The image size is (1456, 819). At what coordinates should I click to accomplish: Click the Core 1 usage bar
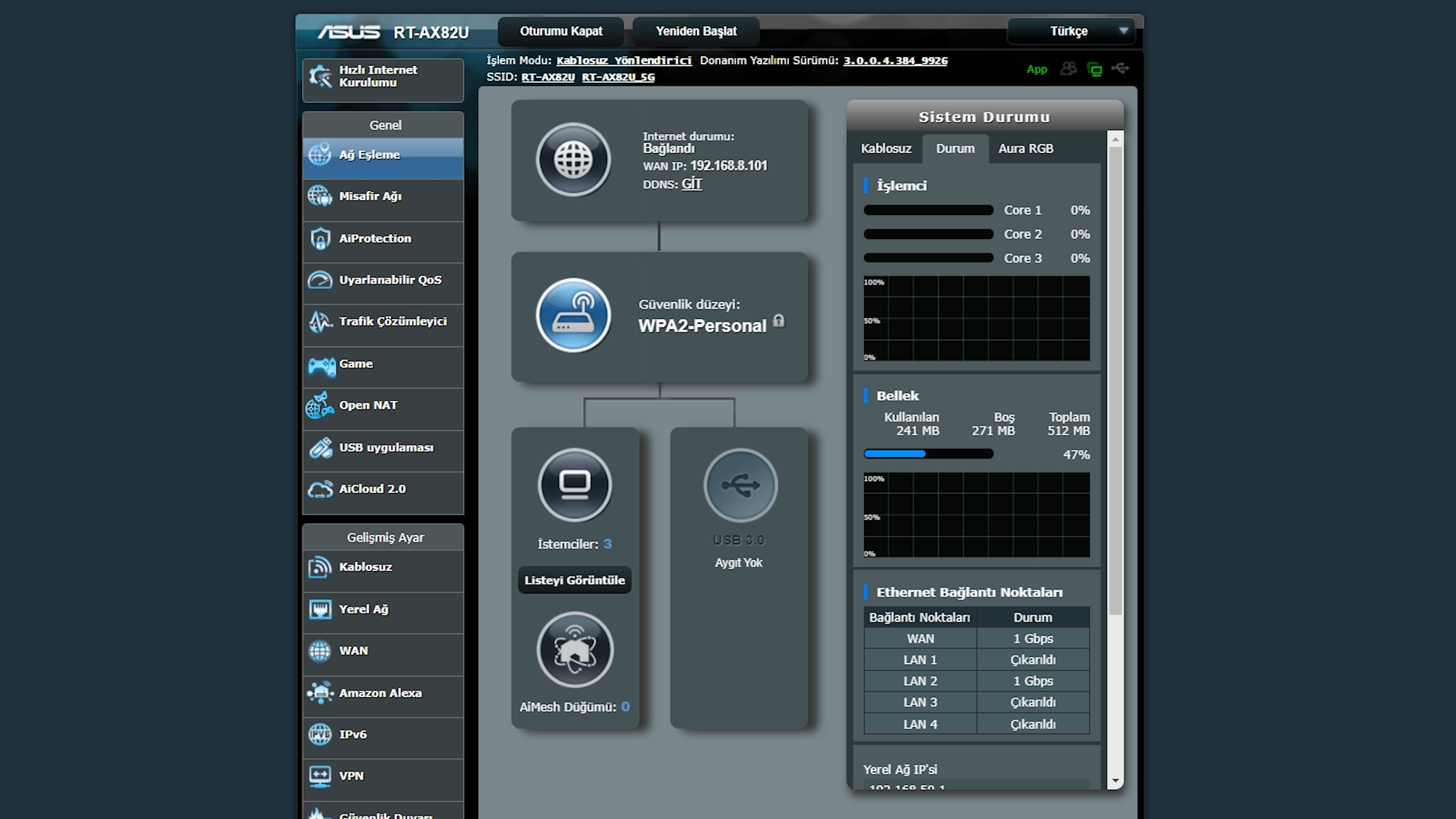coord(928,210)
